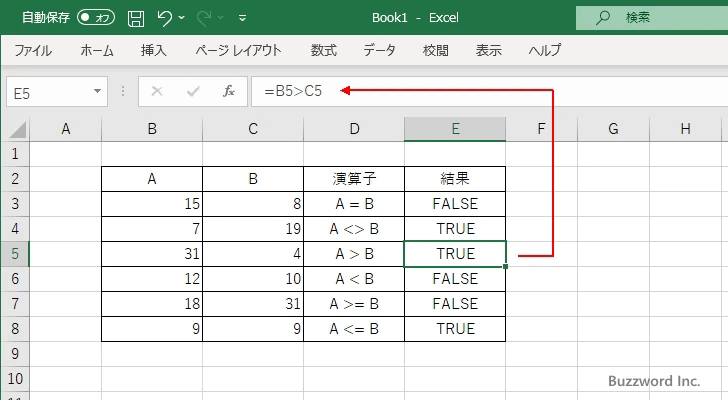
Task: Select row 10 header
Action: tap(15, 379)
